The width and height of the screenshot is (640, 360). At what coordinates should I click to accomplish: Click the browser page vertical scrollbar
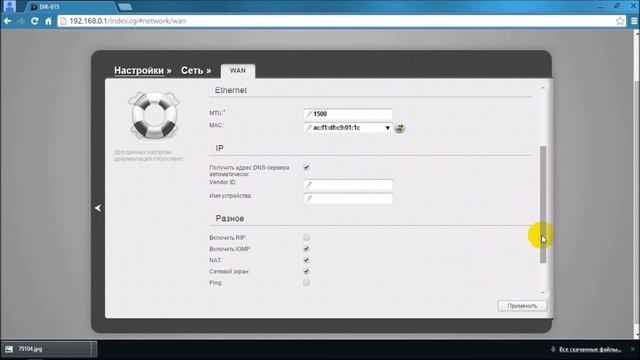[x=637, y=184]
